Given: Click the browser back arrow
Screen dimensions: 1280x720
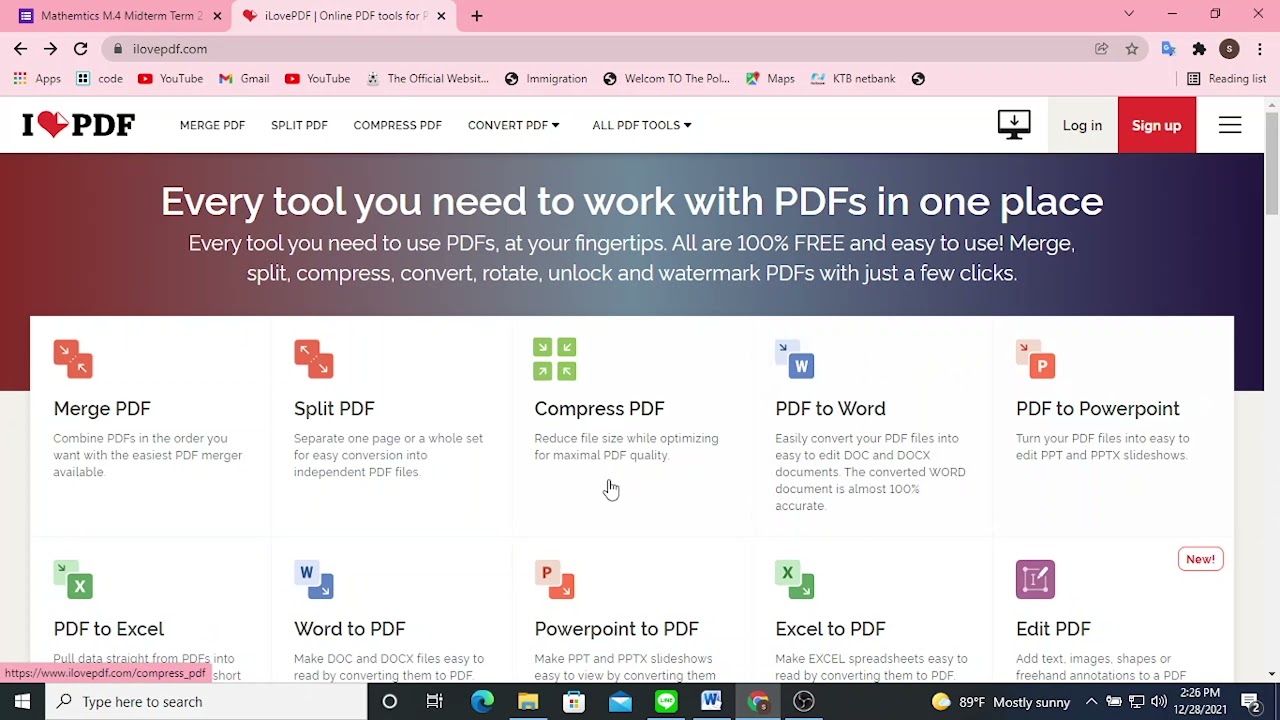Looking at the screenshot, I should click(x=20, y=48).
